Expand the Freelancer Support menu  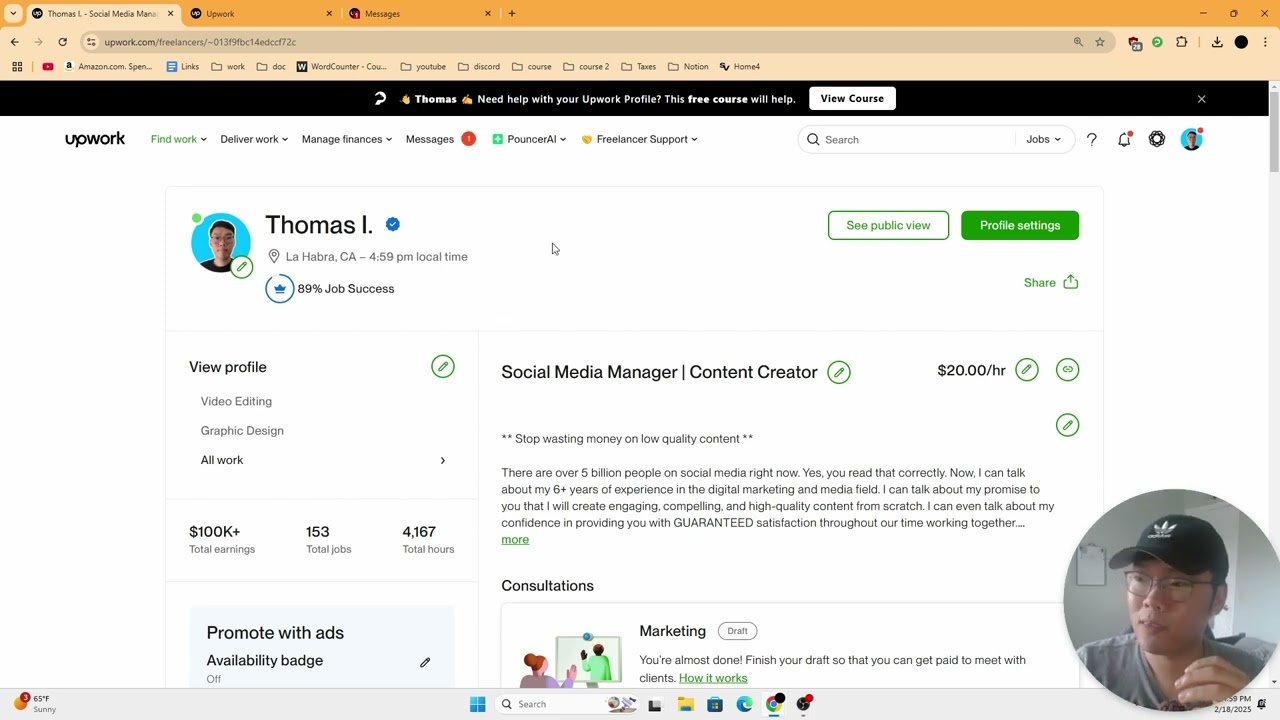tap(639, 139)
